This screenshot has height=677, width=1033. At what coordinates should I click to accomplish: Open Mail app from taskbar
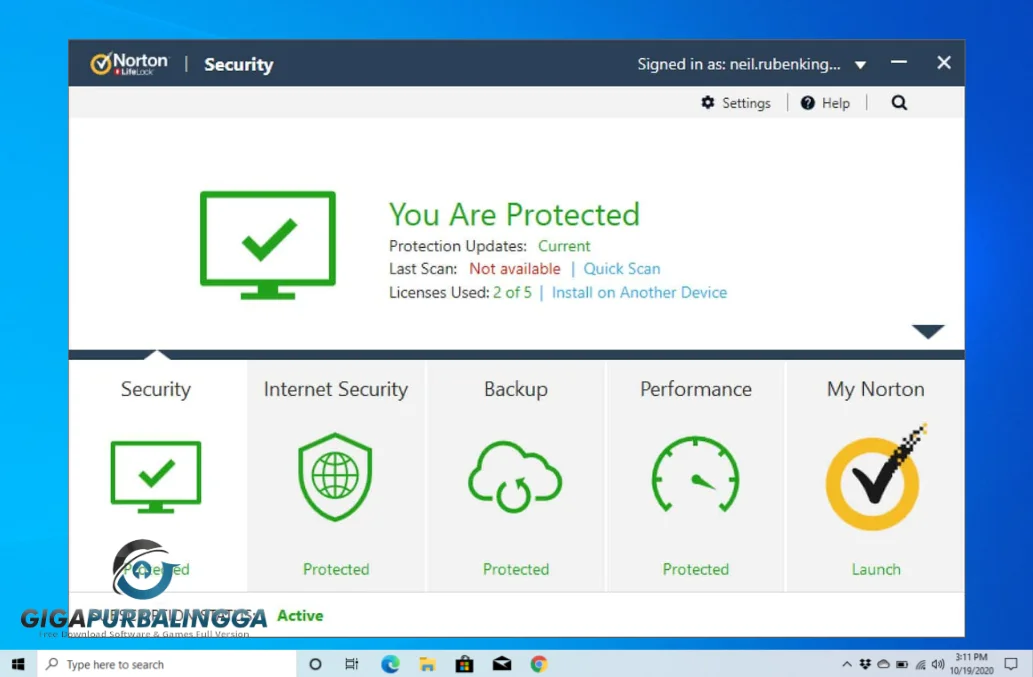(502, 664)
